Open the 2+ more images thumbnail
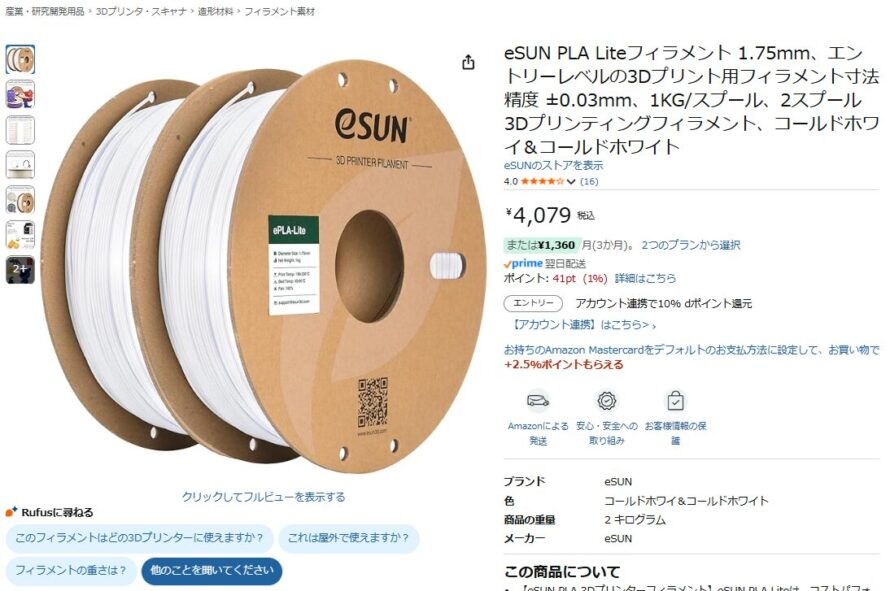This screenshot has width=890, height=591. 20,270
